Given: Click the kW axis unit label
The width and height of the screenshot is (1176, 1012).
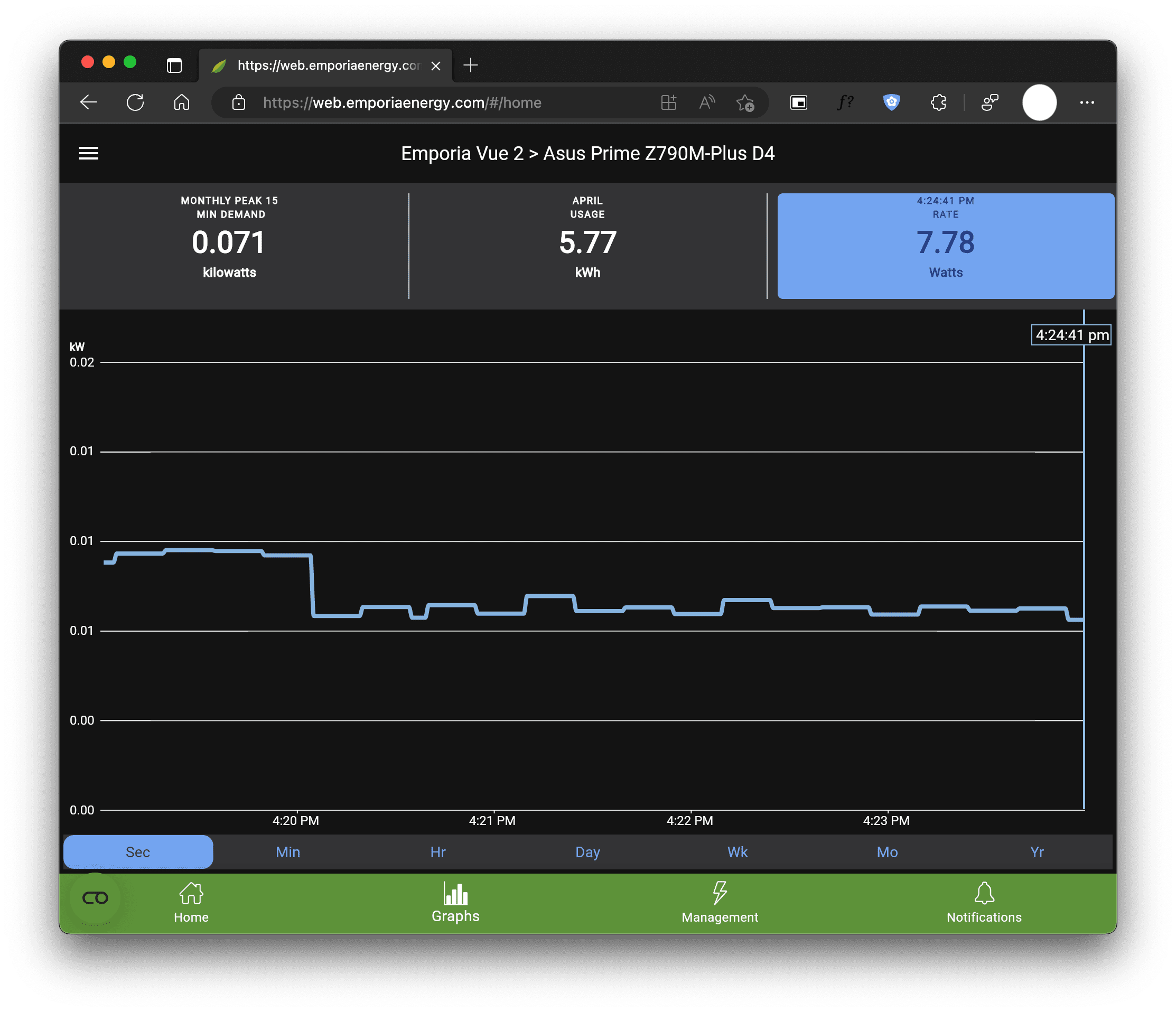Looking at the screenshot, I should [x=77, y=347].
